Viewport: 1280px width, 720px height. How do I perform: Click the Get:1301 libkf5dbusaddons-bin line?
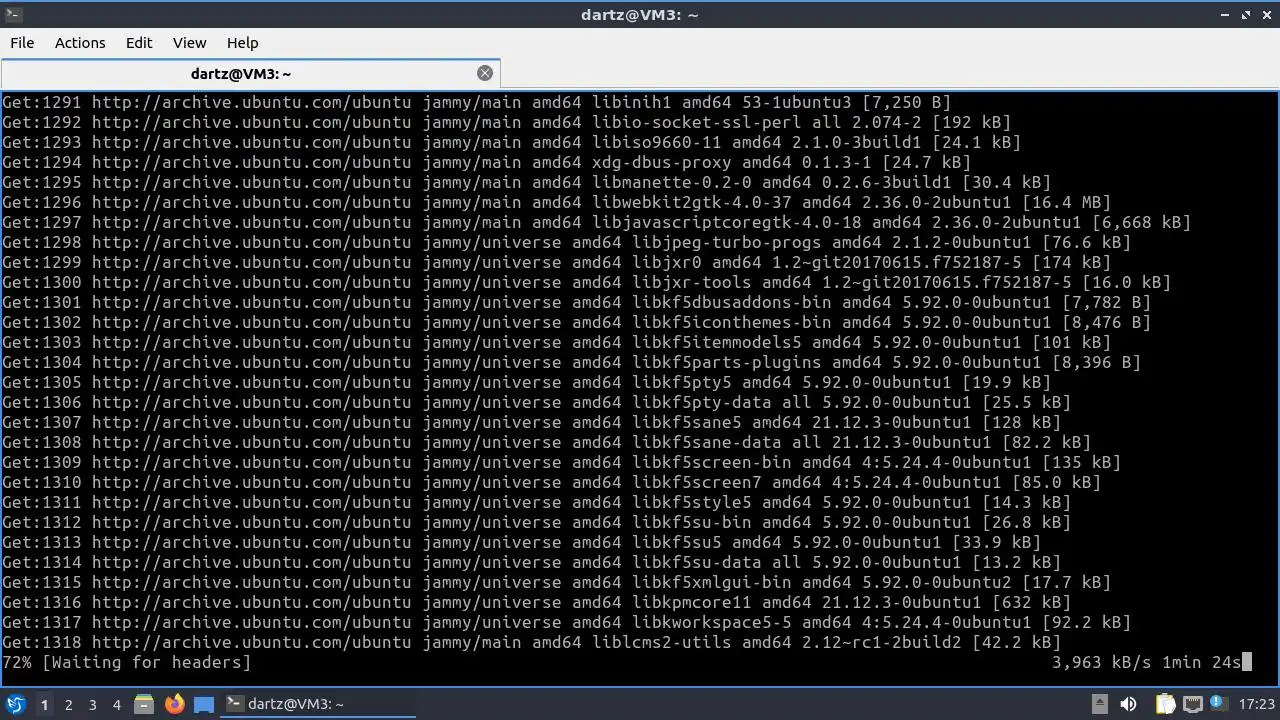pyautogui.click(x=576, y=302)
